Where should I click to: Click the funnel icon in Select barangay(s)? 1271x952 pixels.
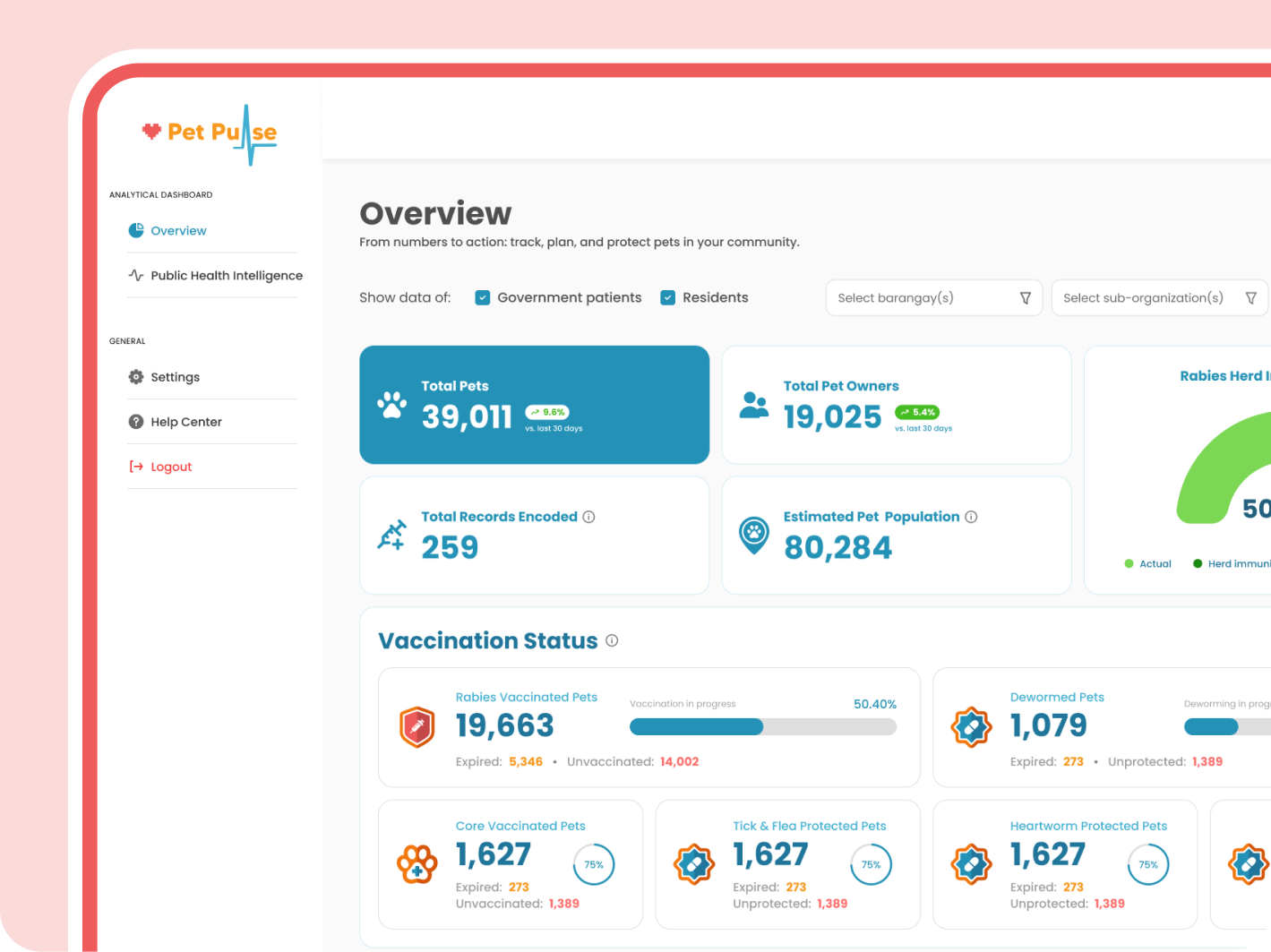(x=1026, y=298)
